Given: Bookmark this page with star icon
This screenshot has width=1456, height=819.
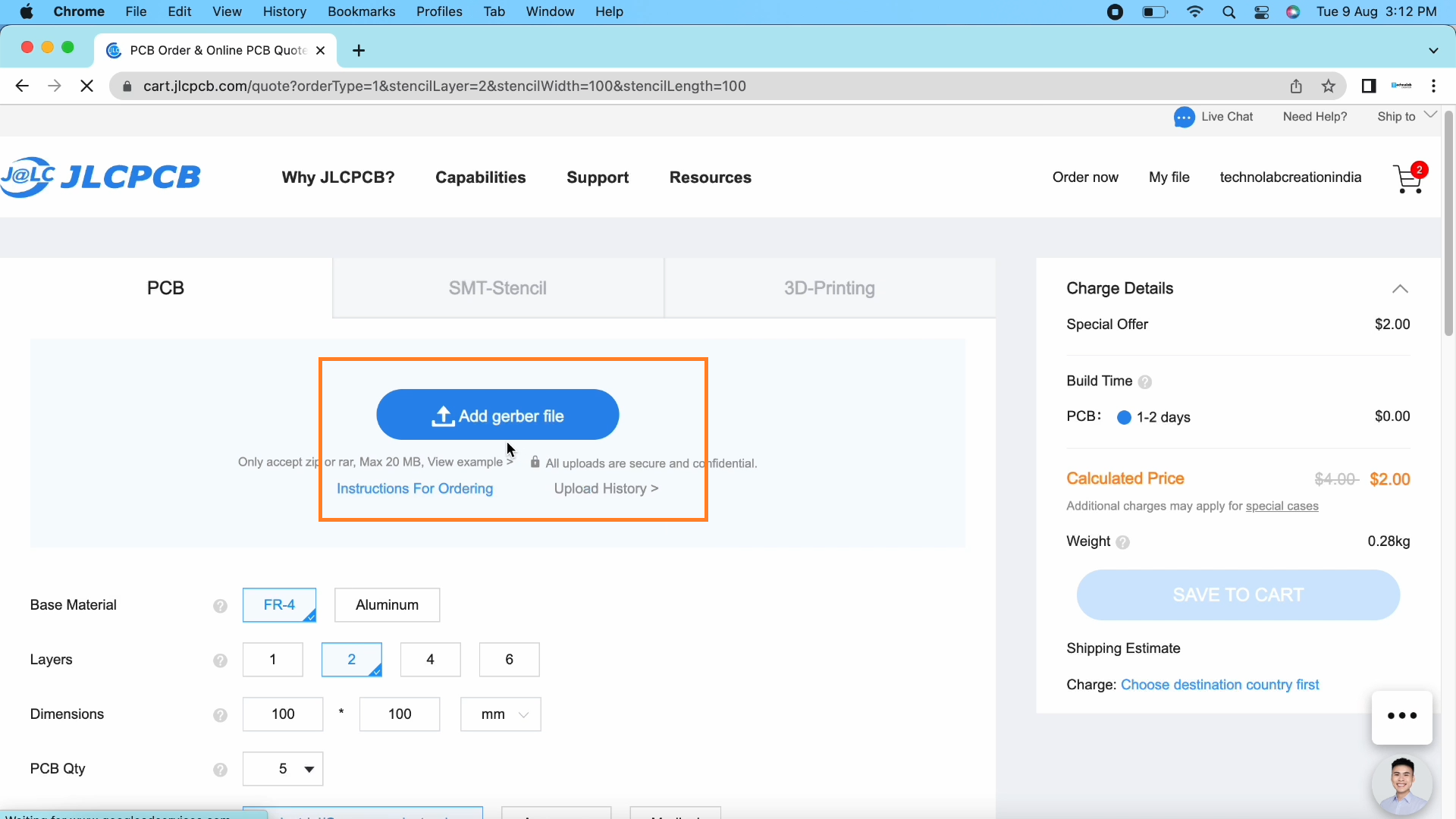Looking at the screenshot, I should click(1329, 86).
